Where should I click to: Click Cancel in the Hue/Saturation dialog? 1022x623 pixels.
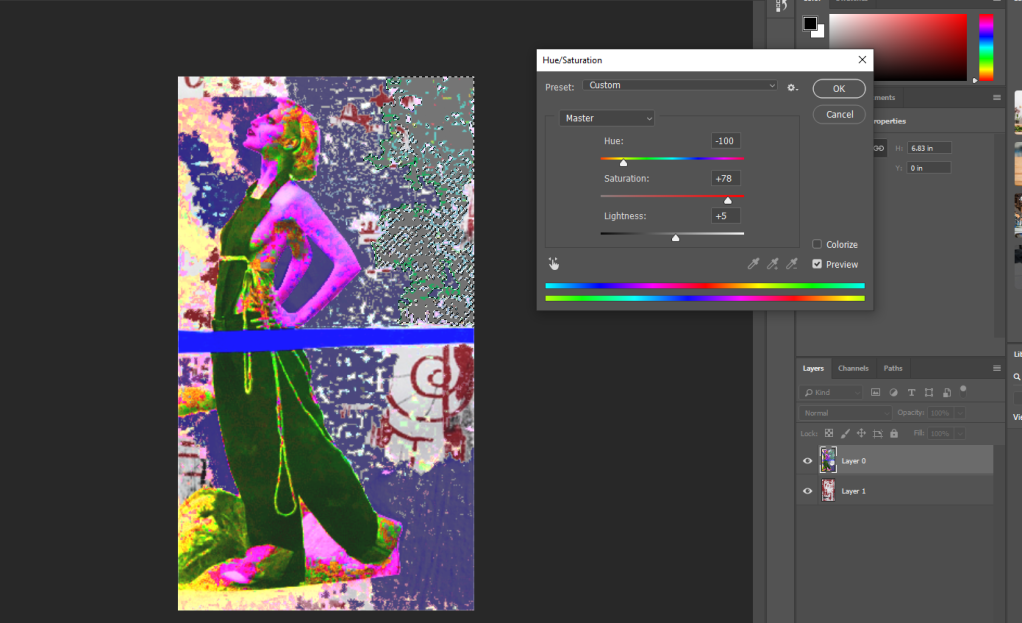[x=839, y=115]
